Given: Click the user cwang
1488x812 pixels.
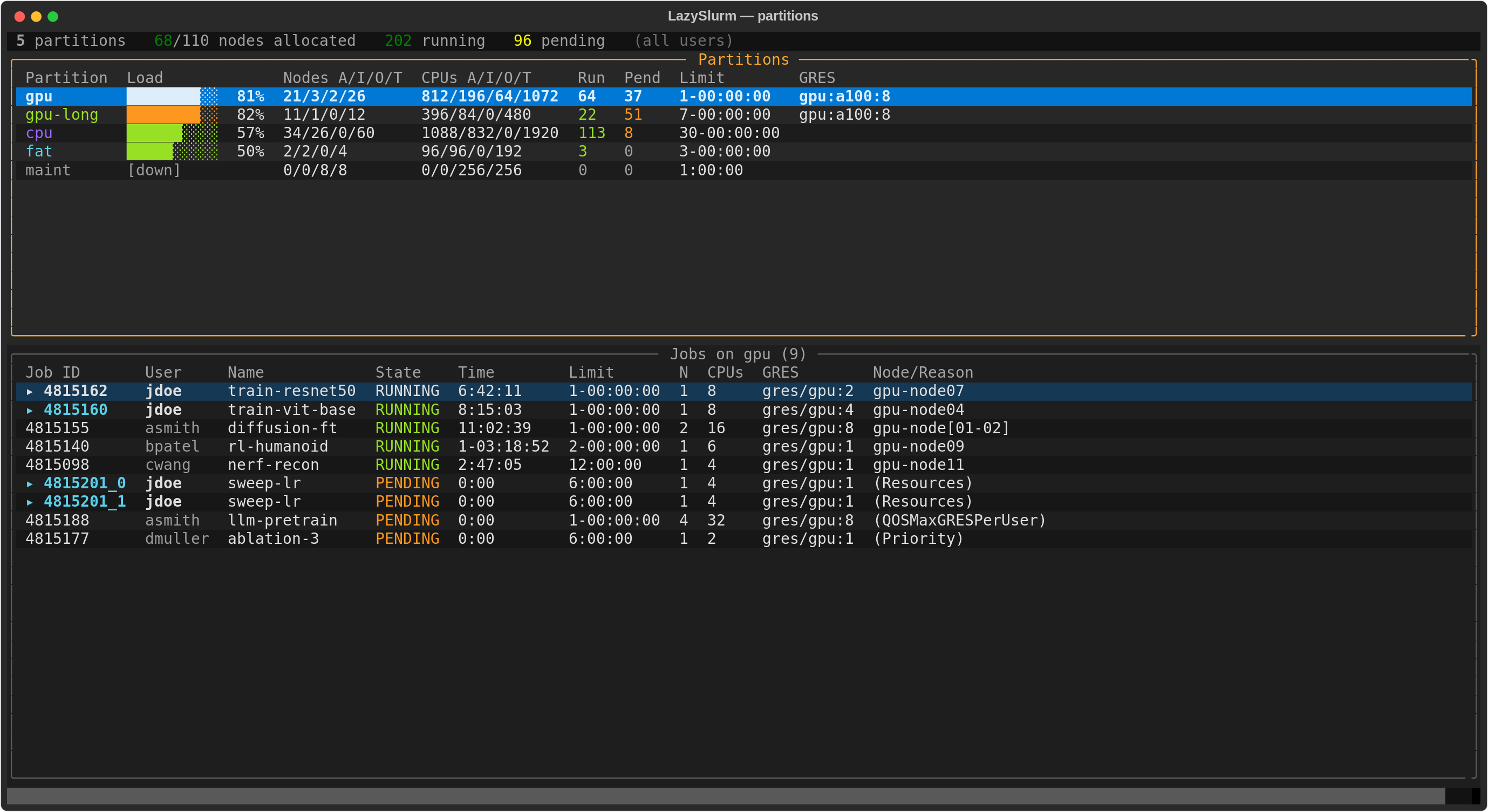Looking at the screenshot, I should pyautogui.click(x=168, y=465).
